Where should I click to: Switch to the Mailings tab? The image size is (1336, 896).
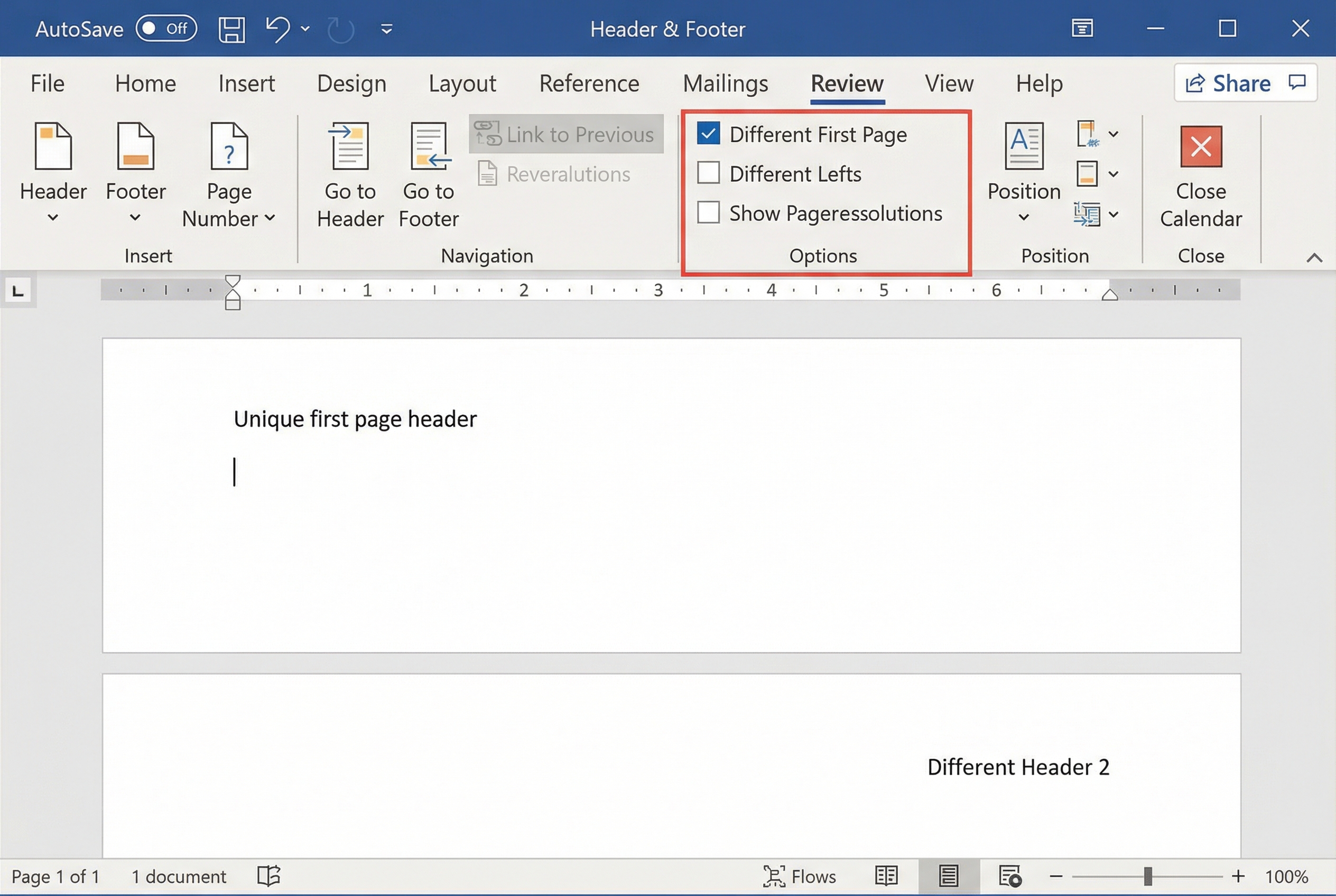pyautogui.click(x=725, y=83)
